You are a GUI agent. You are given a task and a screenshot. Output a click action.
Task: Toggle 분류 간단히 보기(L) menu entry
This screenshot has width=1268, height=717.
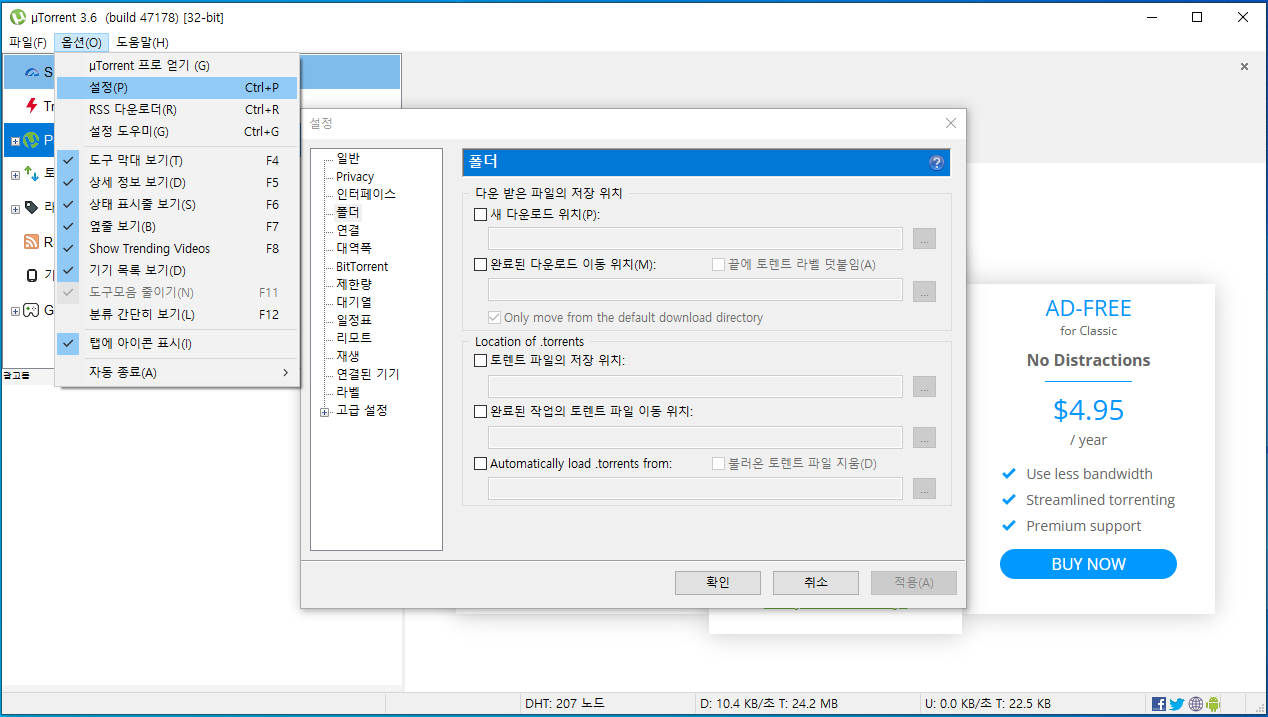click(176, 314)
